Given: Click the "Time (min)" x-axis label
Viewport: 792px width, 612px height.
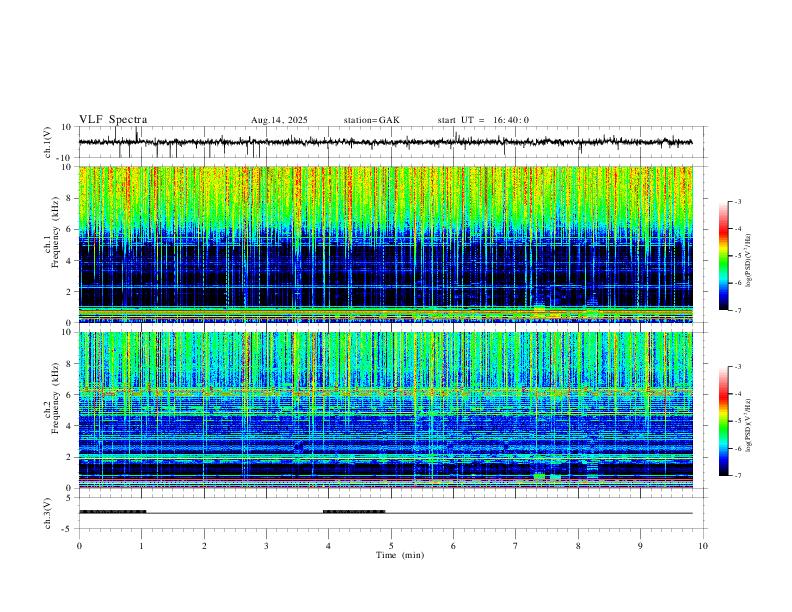Looking at the screenshot, I should (x=400, y=555).
